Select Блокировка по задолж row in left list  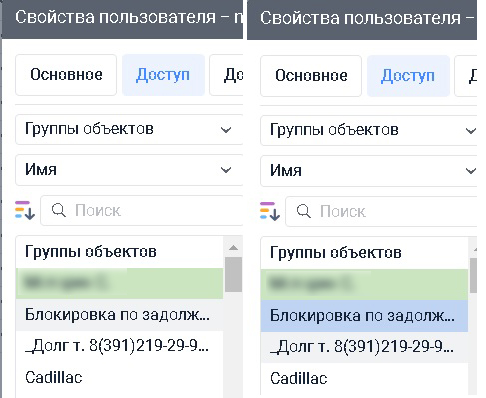tap(119, 315)
